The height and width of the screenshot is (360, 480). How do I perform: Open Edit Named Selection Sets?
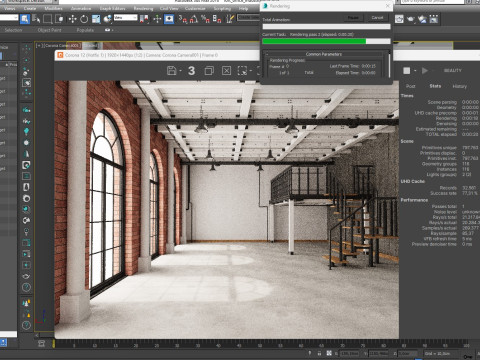pyautogui.click(x=230, y=19)
